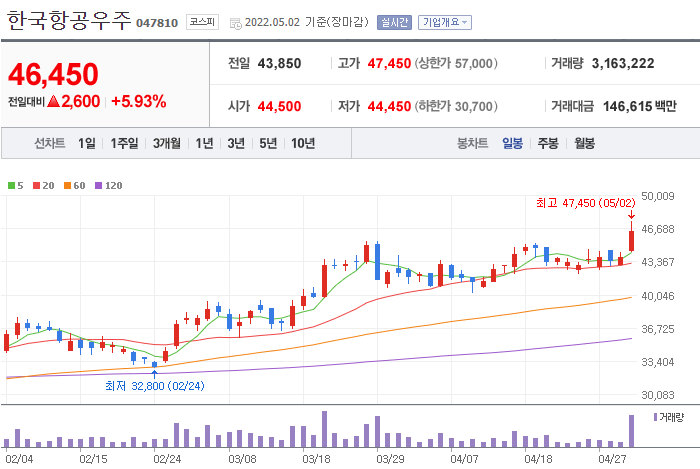Click the +5.93% change rate
The width and height of the screenshot is (700, 469).
pos(138,101)
